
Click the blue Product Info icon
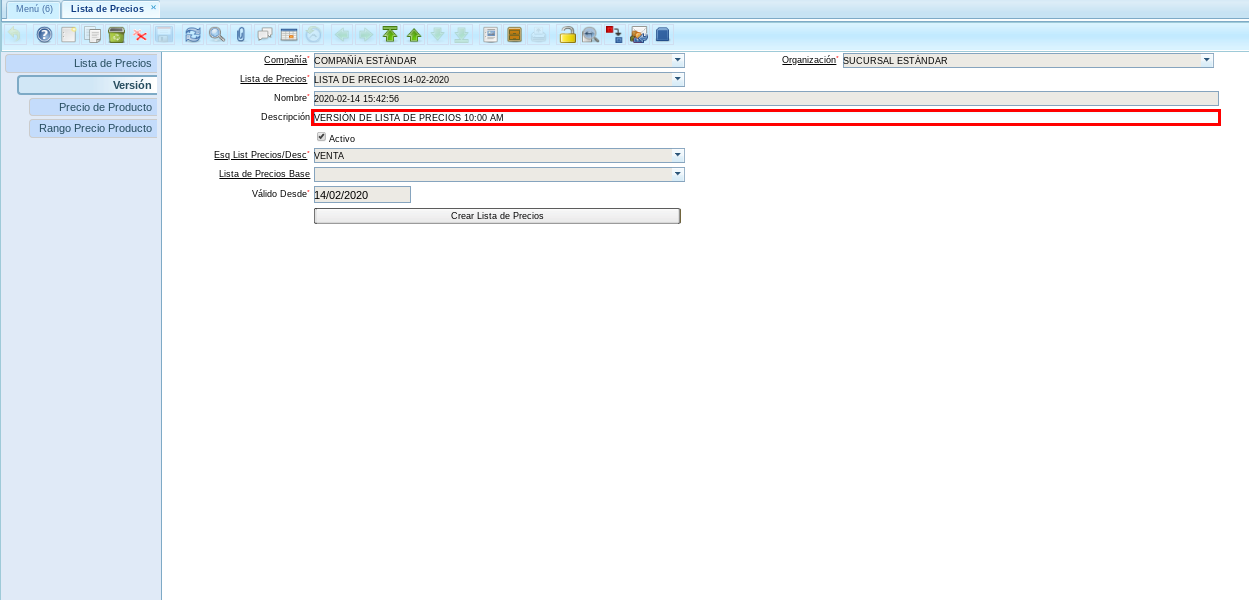tap(662, 34)
